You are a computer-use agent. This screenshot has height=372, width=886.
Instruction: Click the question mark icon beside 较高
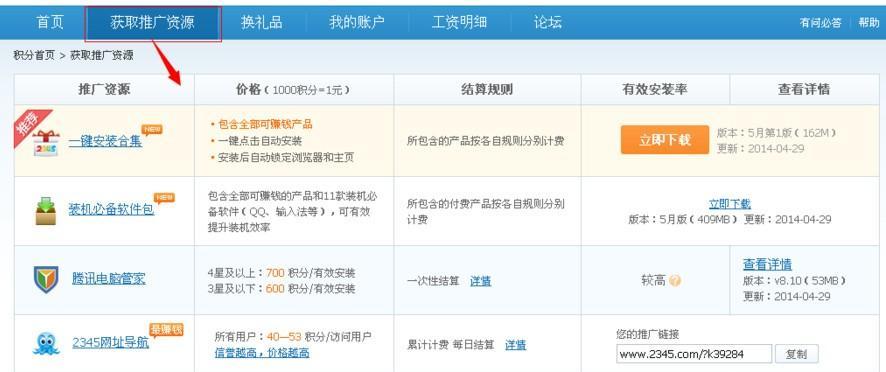point(675,280)
